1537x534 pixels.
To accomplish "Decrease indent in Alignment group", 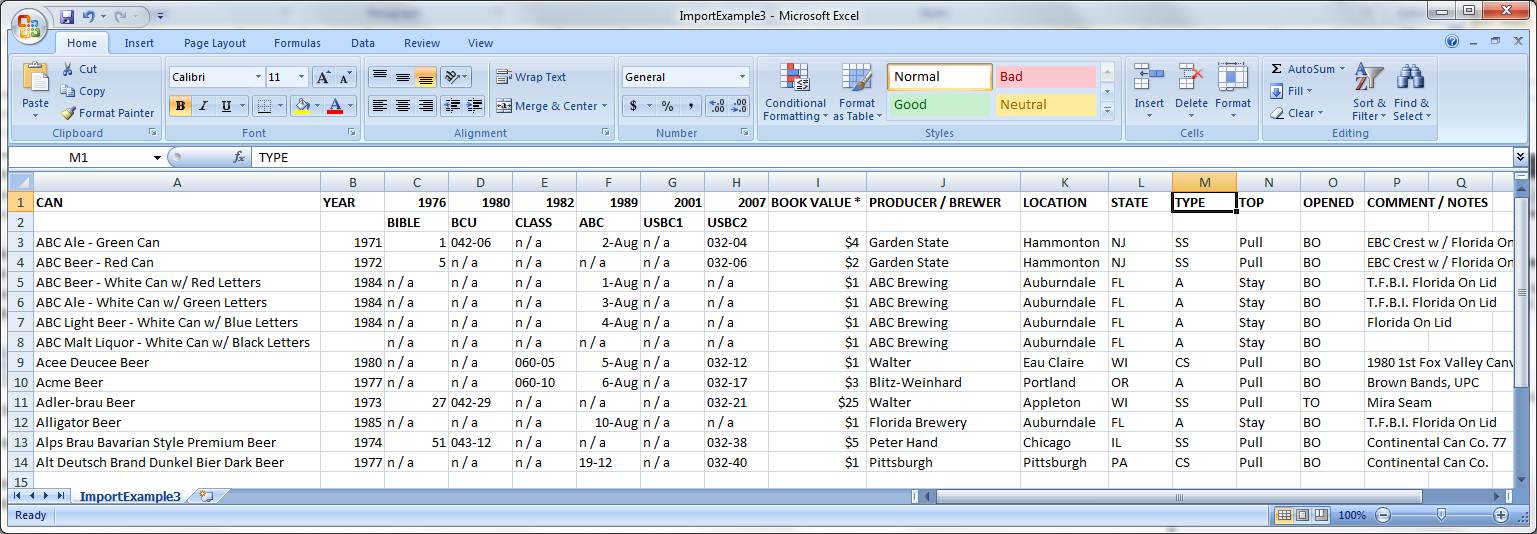I will (452, 106).
